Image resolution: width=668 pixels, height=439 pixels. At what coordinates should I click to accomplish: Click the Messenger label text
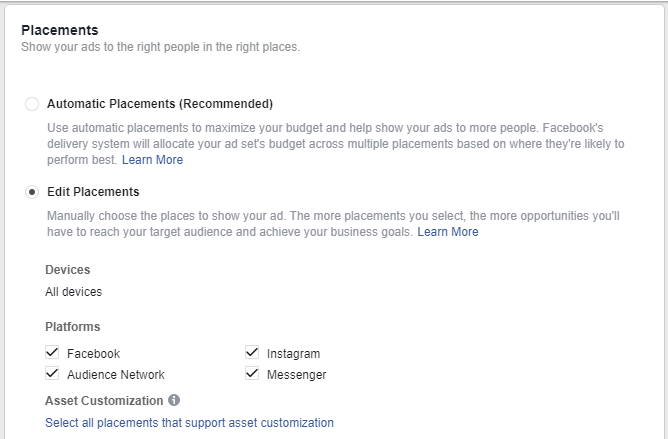coord(297,375)
